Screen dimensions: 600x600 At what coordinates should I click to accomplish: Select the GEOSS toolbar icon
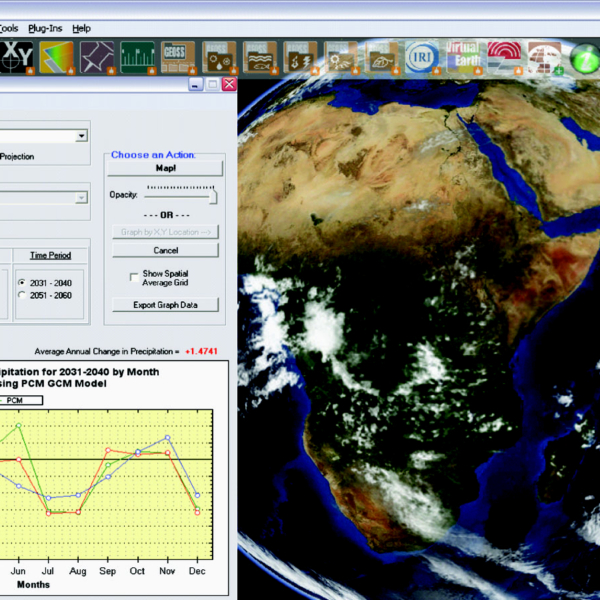click(179, 56)
